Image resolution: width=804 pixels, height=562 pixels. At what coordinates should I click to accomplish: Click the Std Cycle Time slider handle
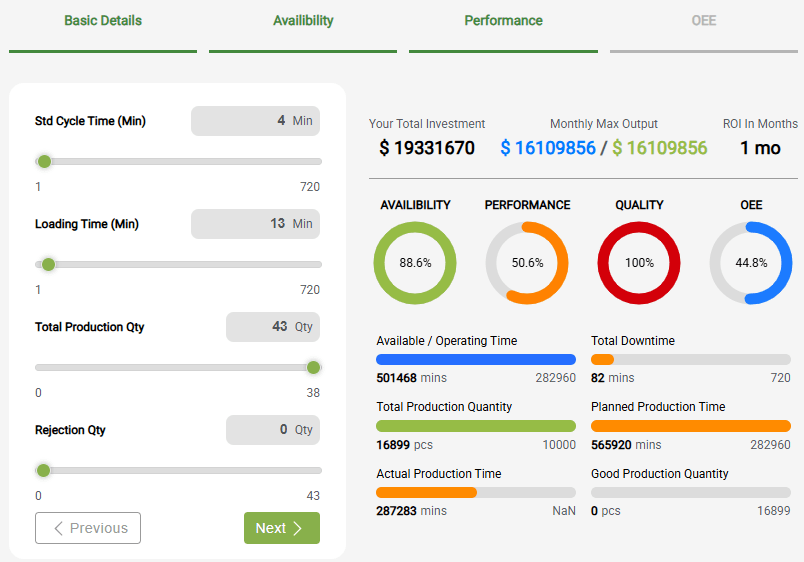pos(44,161)
